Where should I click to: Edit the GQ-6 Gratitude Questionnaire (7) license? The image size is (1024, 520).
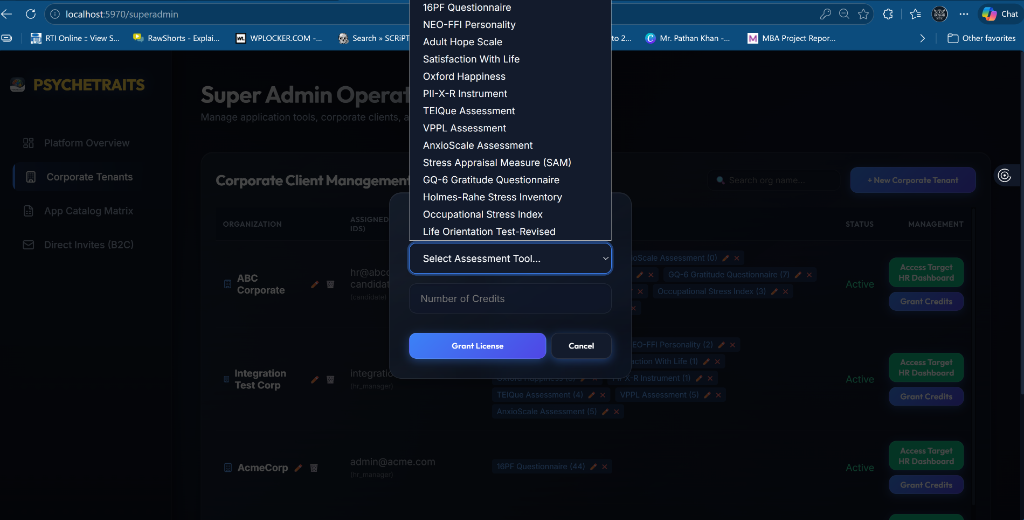[x=798, y=275]
